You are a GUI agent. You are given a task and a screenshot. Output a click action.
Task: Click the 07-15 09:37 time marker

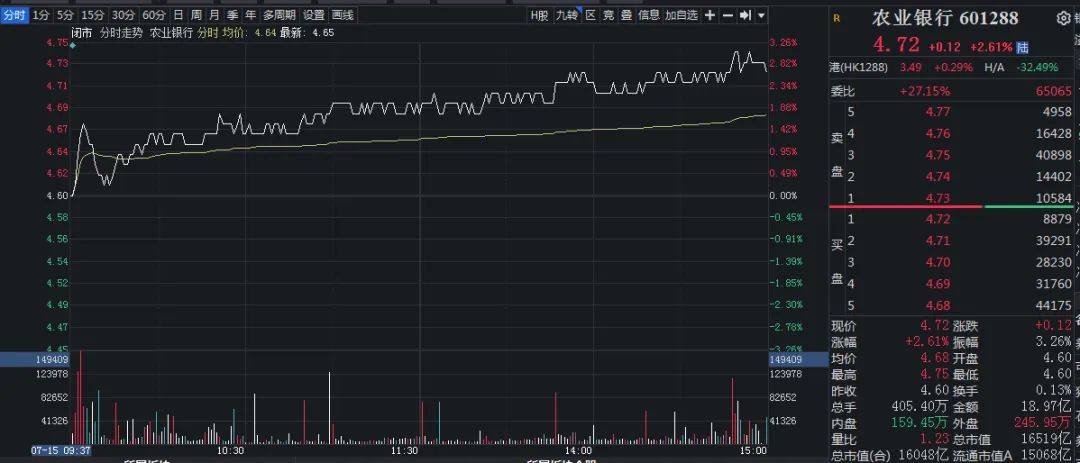61,450
